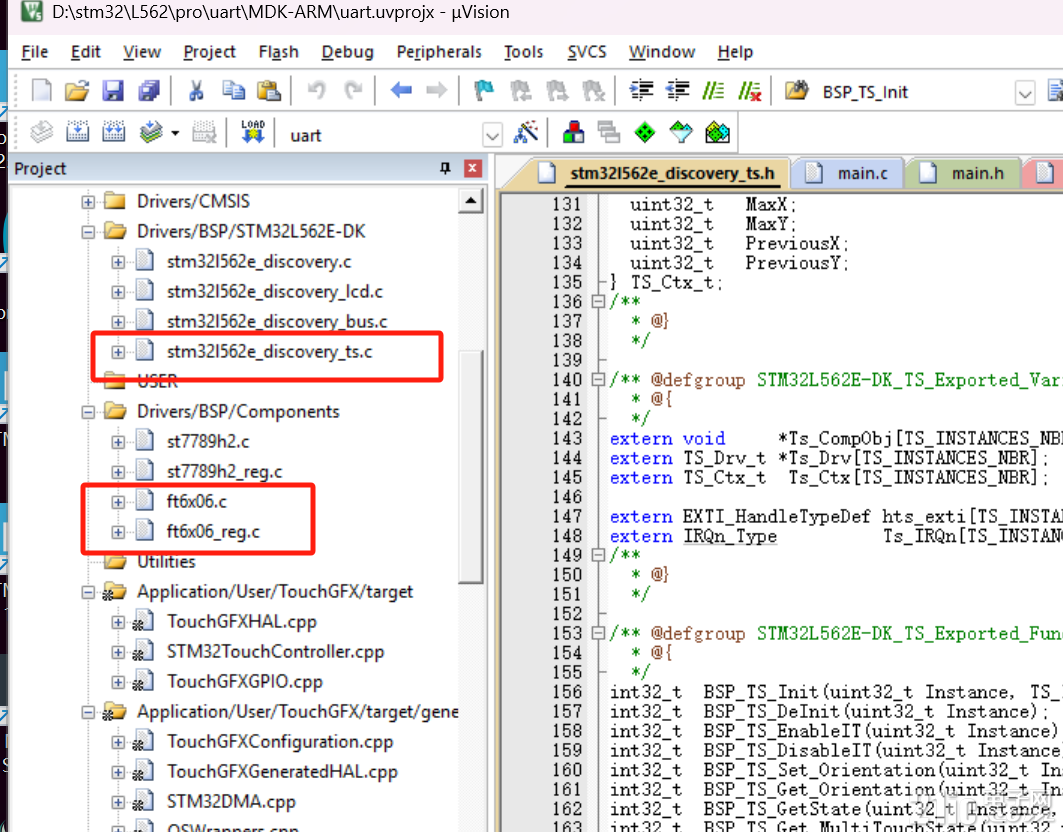Open the BSP_TS_Init search dropdown arrow
Viewport: 1063px width, 832px height.
(1025, 93)
